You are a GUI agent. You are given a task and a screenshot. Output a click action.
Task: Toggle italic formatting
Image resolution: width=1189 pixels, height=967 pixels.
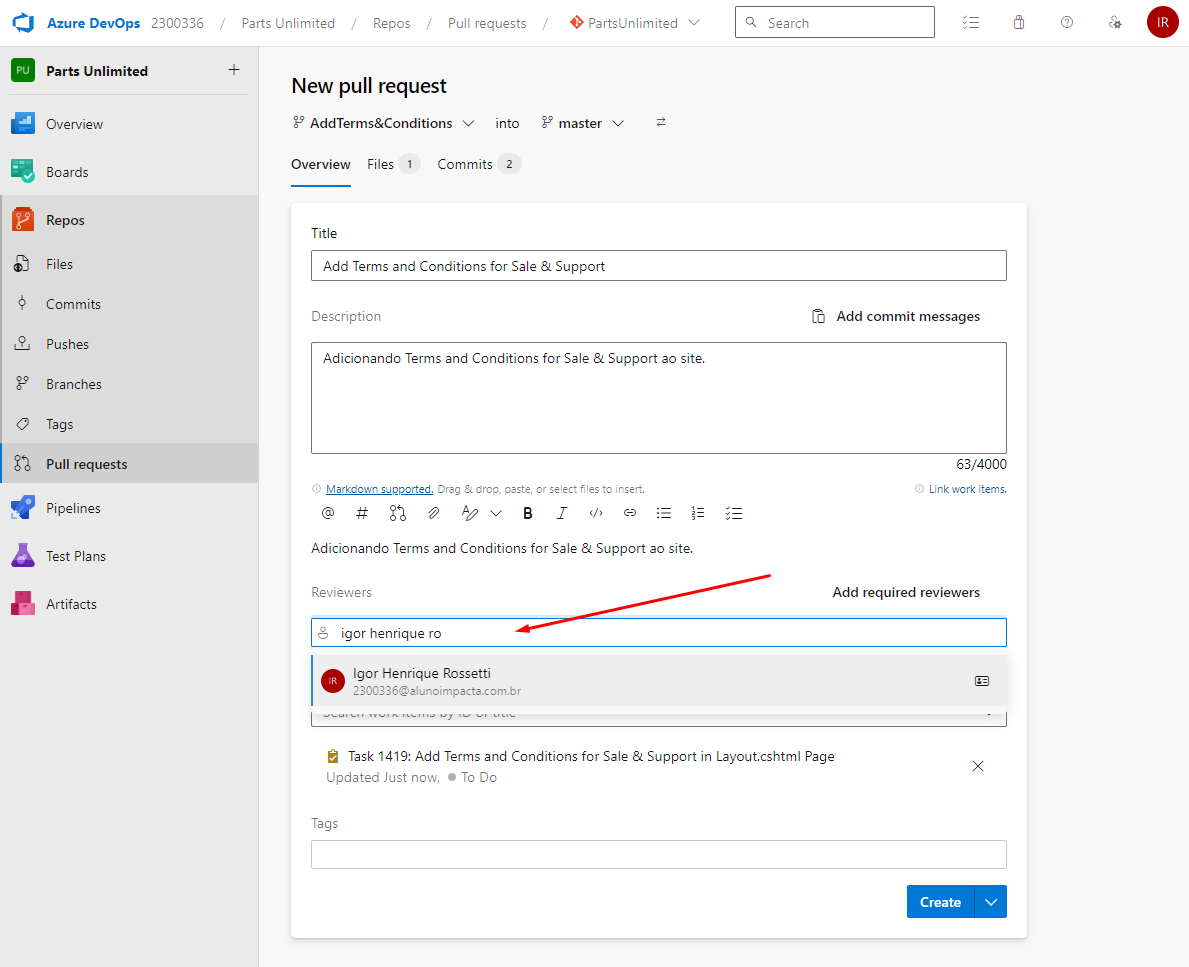tap(561, 513)
